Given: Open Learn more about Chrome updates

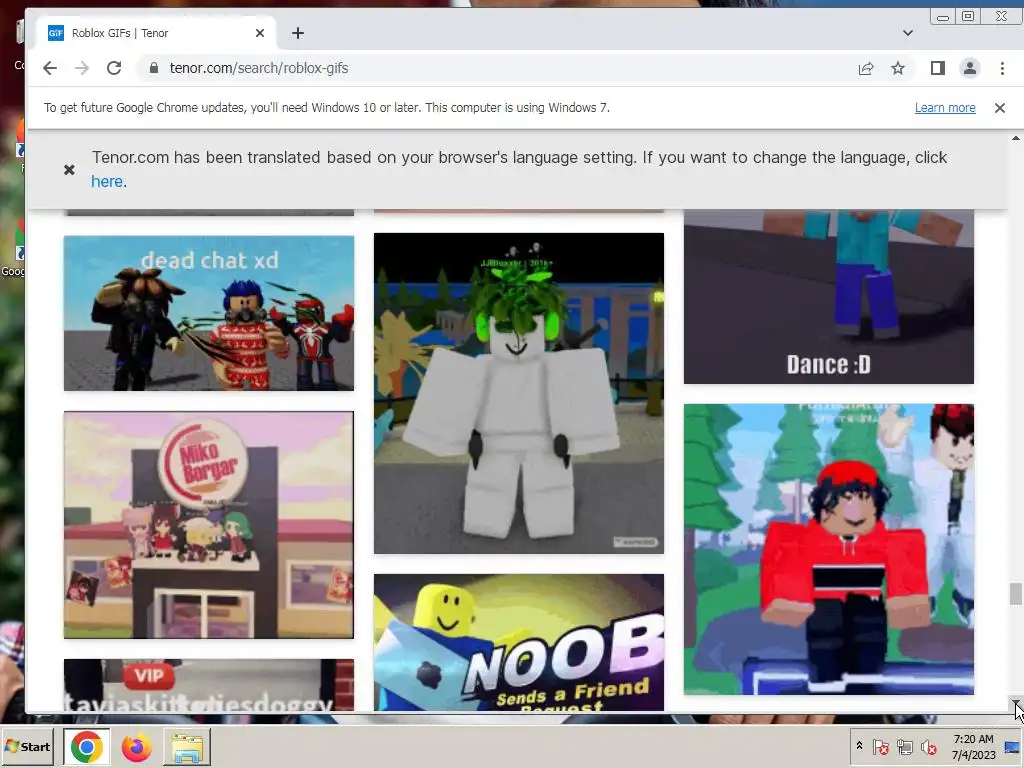Looking at the screenshot, I should 945,108.
